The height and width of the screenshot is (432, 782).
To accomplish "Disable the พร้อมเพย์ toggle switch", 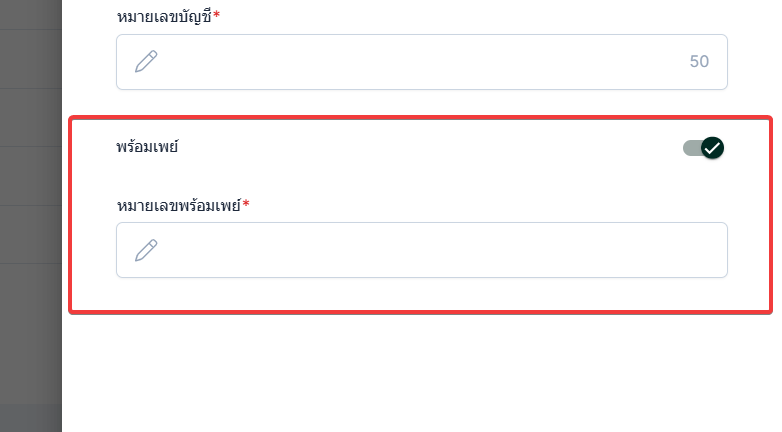I will click(x=703, y=148).
